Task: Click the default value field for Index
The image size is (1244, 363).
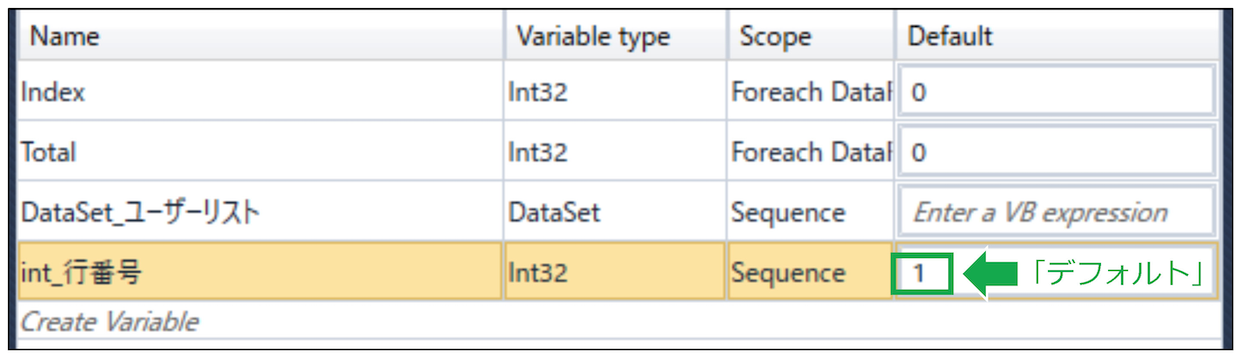Action: click(1057, 92)
